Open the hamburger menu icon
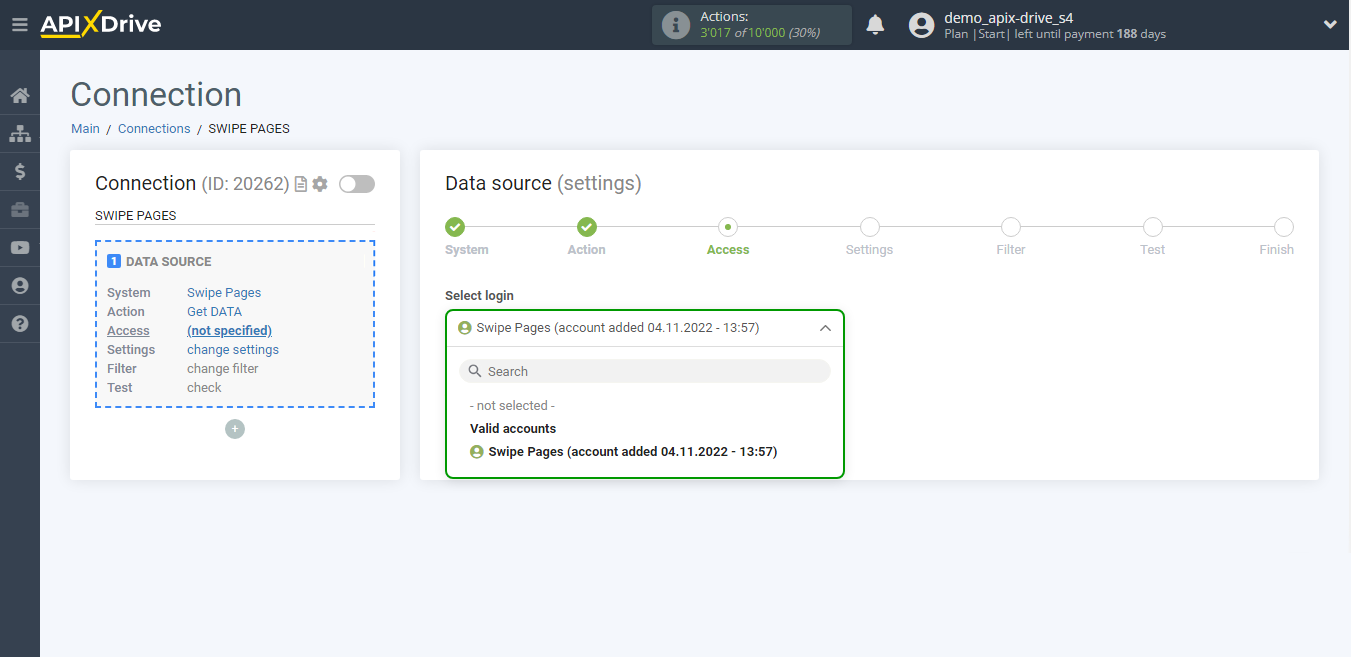Image resolution: width=1351 pixels, height=657 pixels. (19, 25)
